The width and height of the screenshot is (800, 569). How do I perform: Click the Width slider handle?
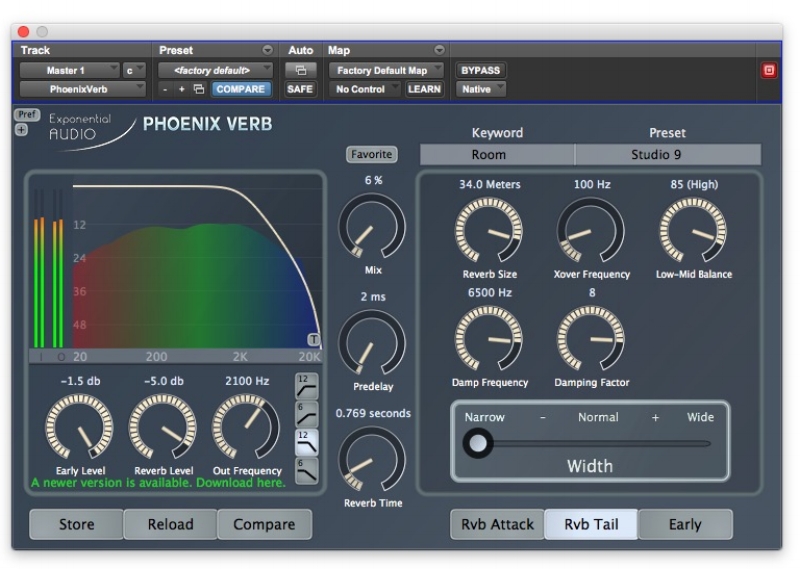(x=478, y=443)
